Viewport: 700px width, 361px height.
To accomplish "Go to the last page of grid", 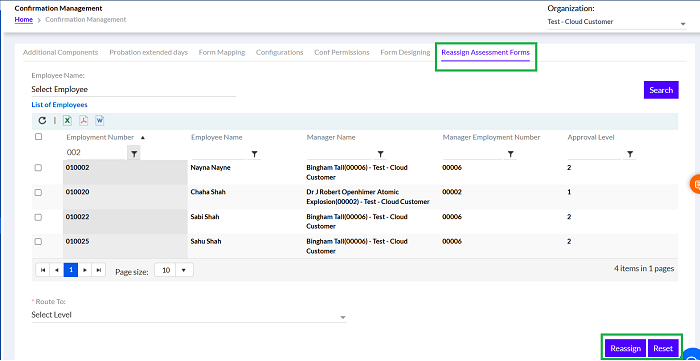I will tap(99, 270).
